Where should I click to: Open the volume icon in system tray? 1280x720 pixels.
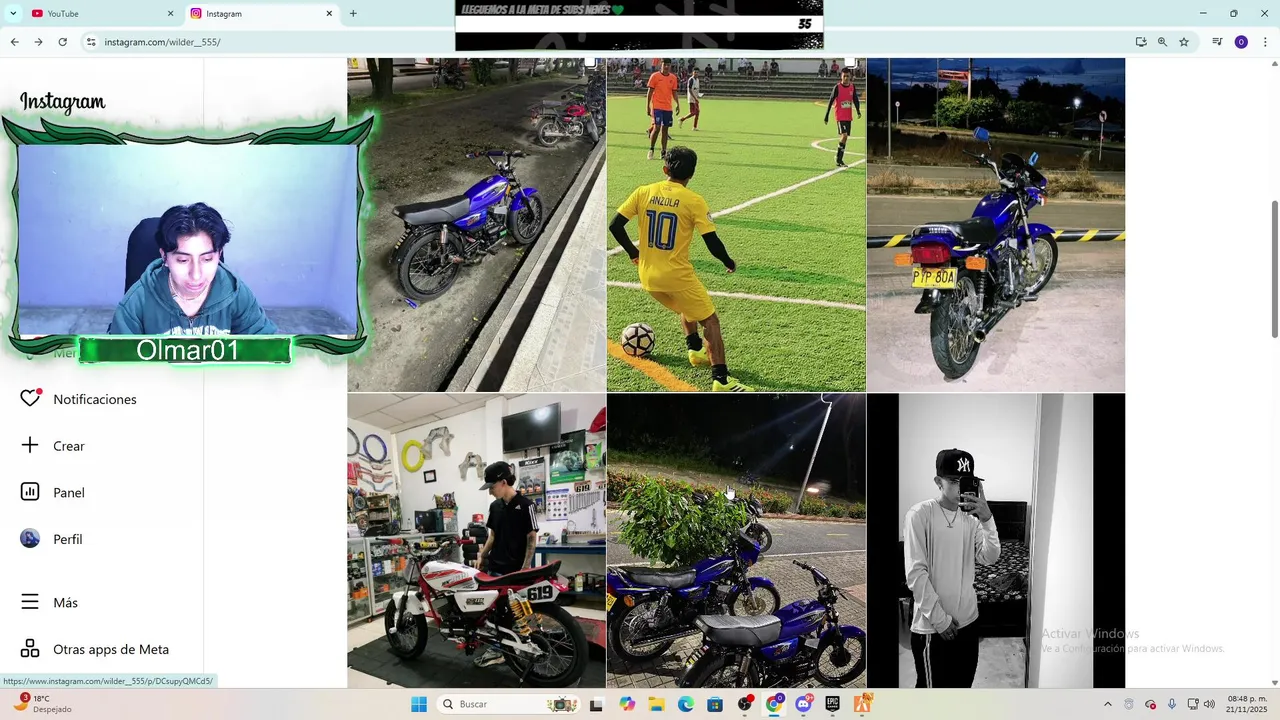tap(1209, 704)
